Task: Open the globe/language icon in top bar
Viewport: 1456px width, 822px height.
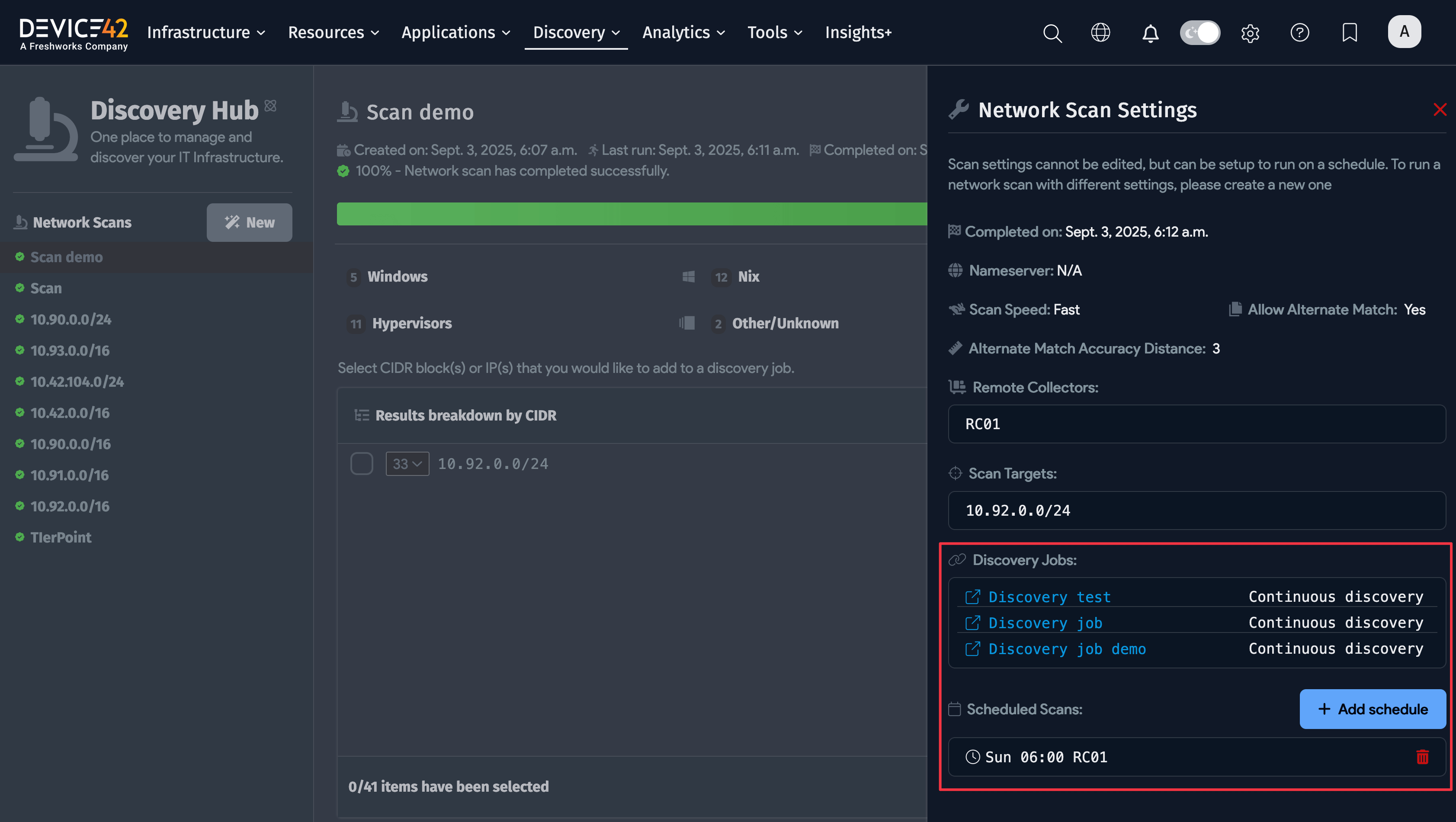Action: coord(1100,33)
